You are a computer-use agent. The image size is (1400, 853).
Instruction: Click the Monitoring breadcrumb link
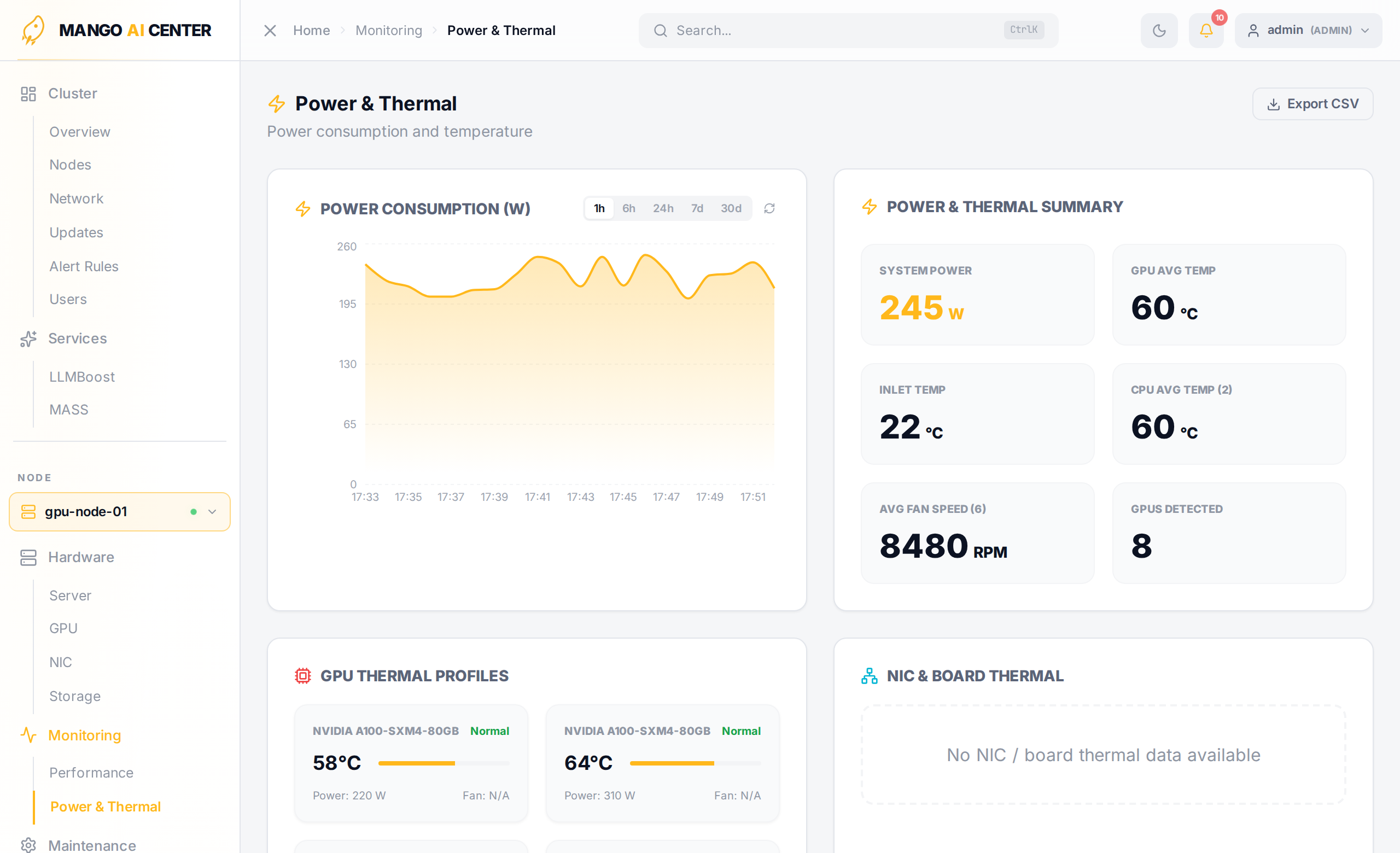pyautogui.click(x=389, y=30)
